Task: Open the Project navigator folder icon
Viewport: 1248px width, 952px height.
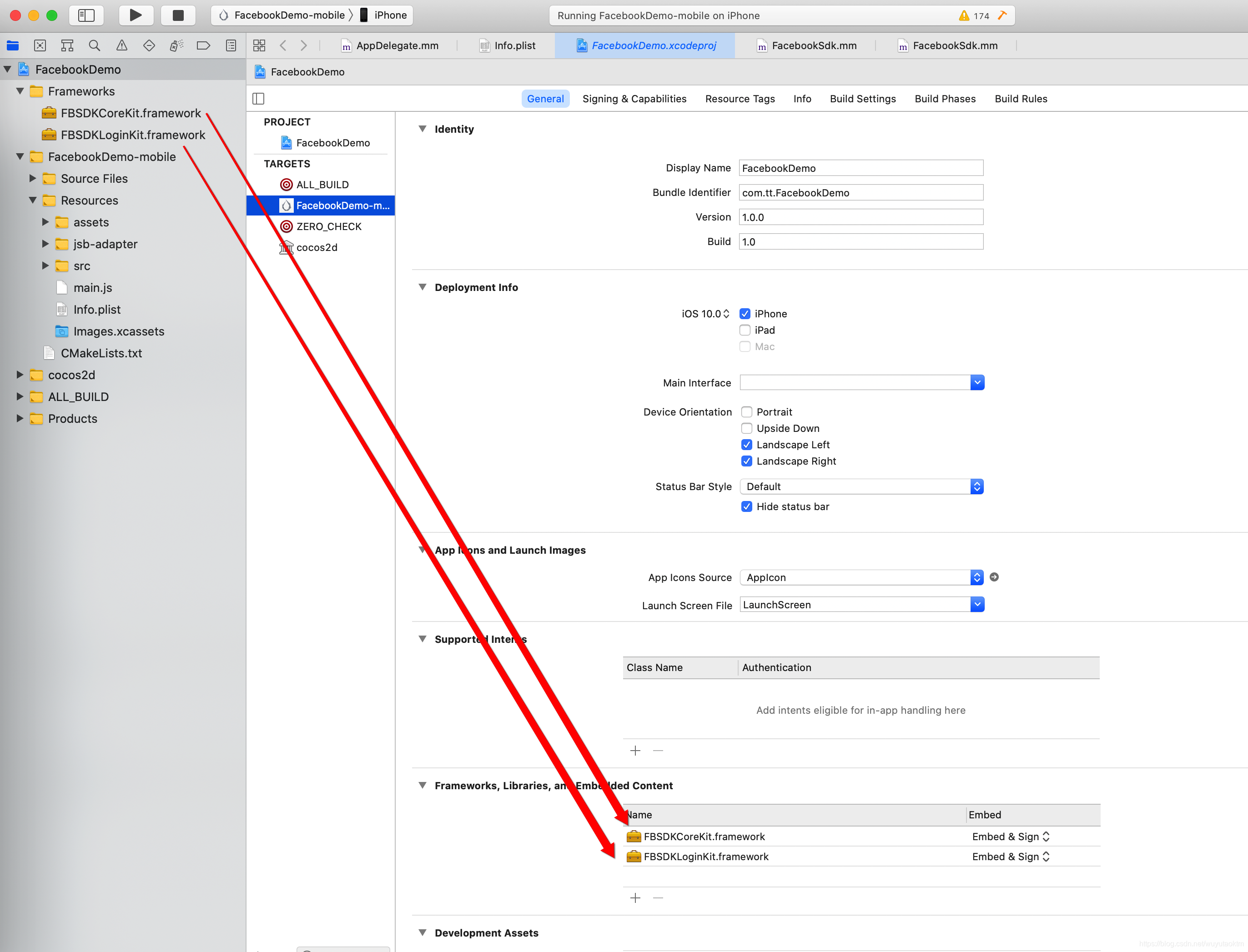Action: (x=12, y=45)
